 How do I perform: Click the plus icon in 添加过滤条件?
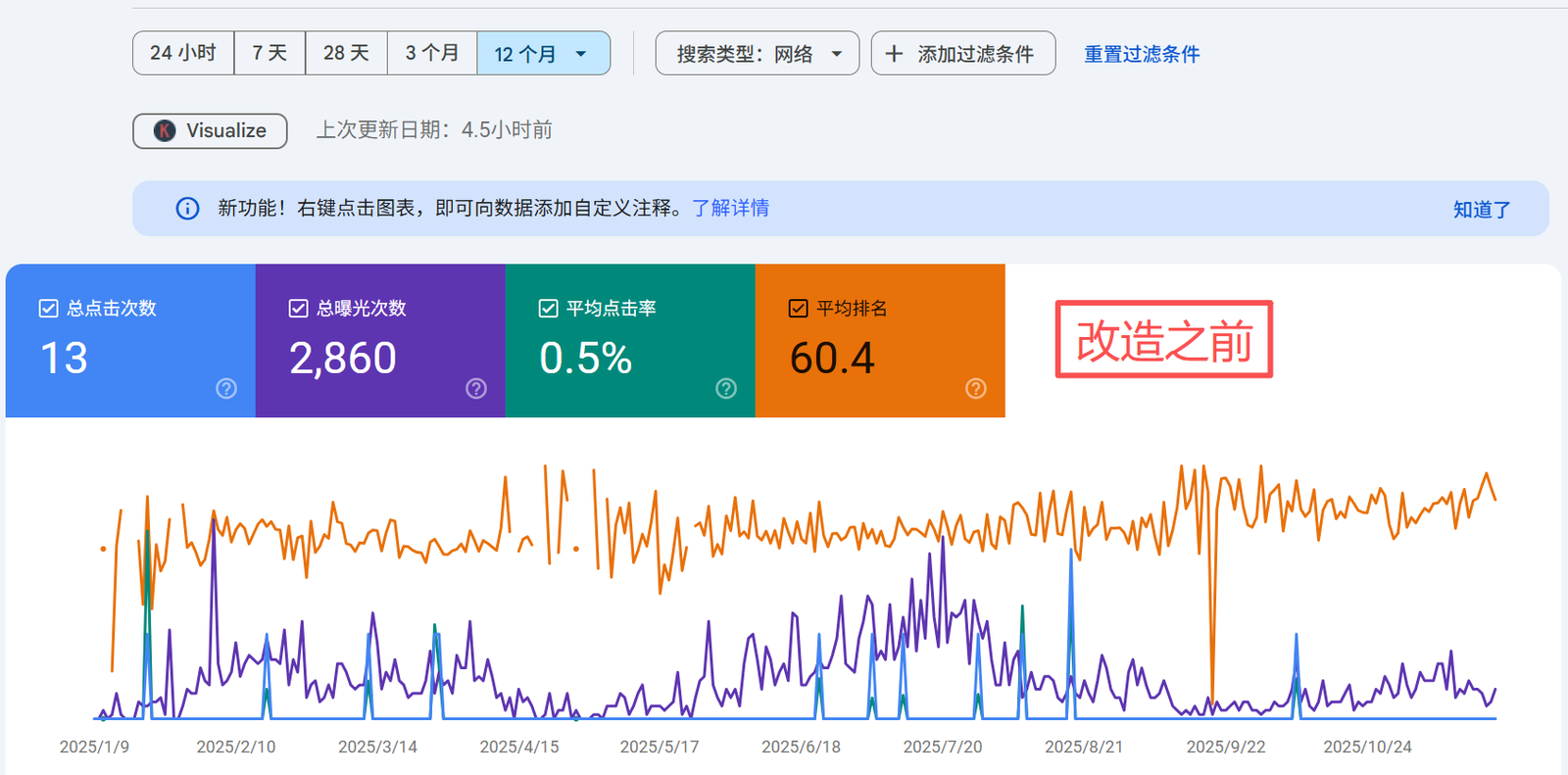[x=894, y=54]
